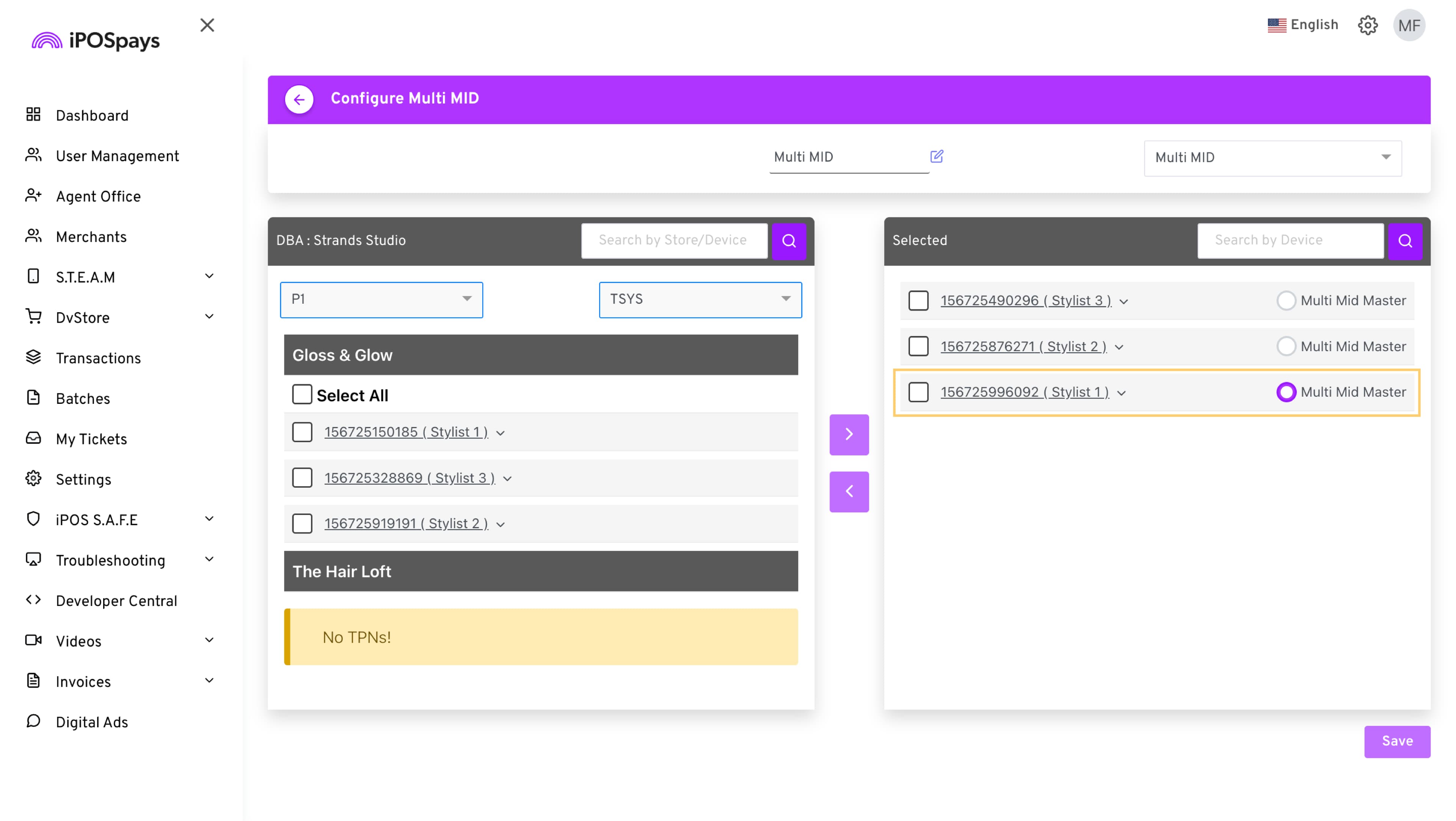The height and width of the screenshot is (821, 1456).
Task: Open the Dashboard menu item
Action: (92, 115)
